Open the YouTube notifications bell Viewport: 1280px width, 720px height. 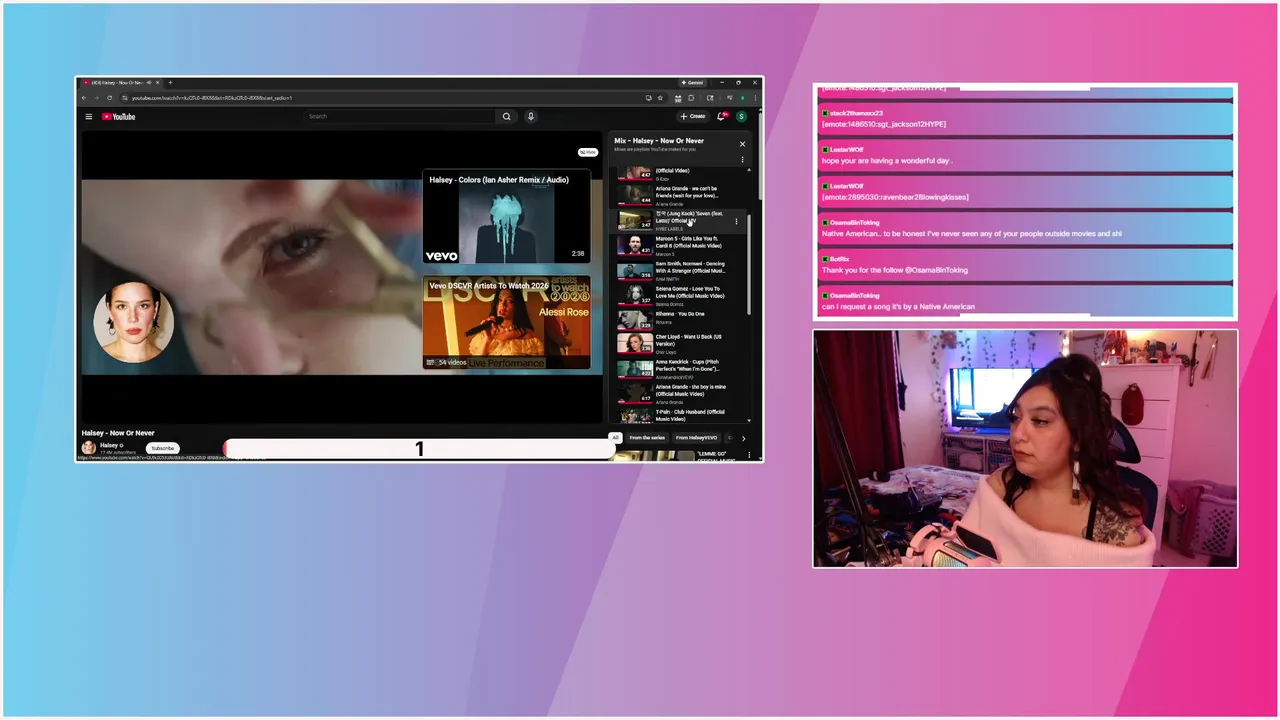[722, 116]
